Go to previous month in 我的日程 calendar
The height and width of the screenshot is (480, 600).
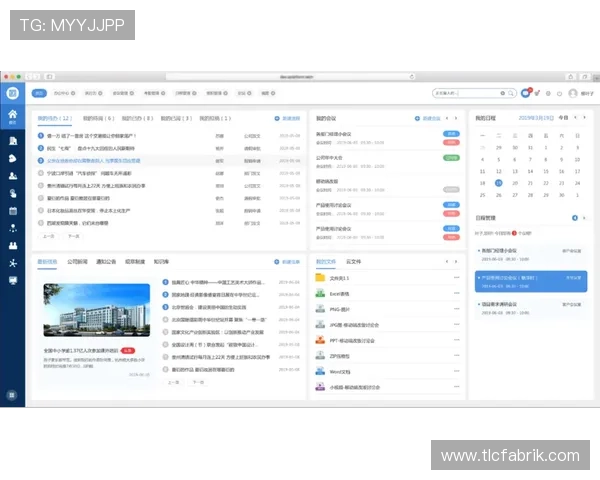576,118
